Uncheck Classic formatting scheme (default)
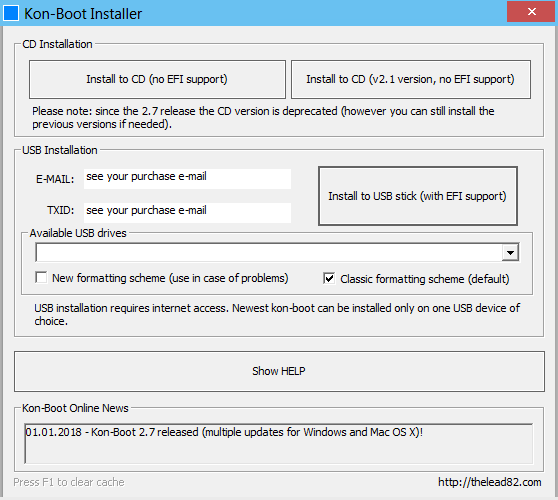 tap(329, 278)
